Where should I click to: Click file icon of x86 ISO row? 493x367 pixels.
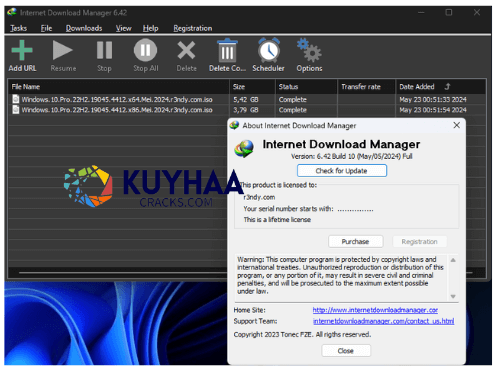tap(15, 110)
